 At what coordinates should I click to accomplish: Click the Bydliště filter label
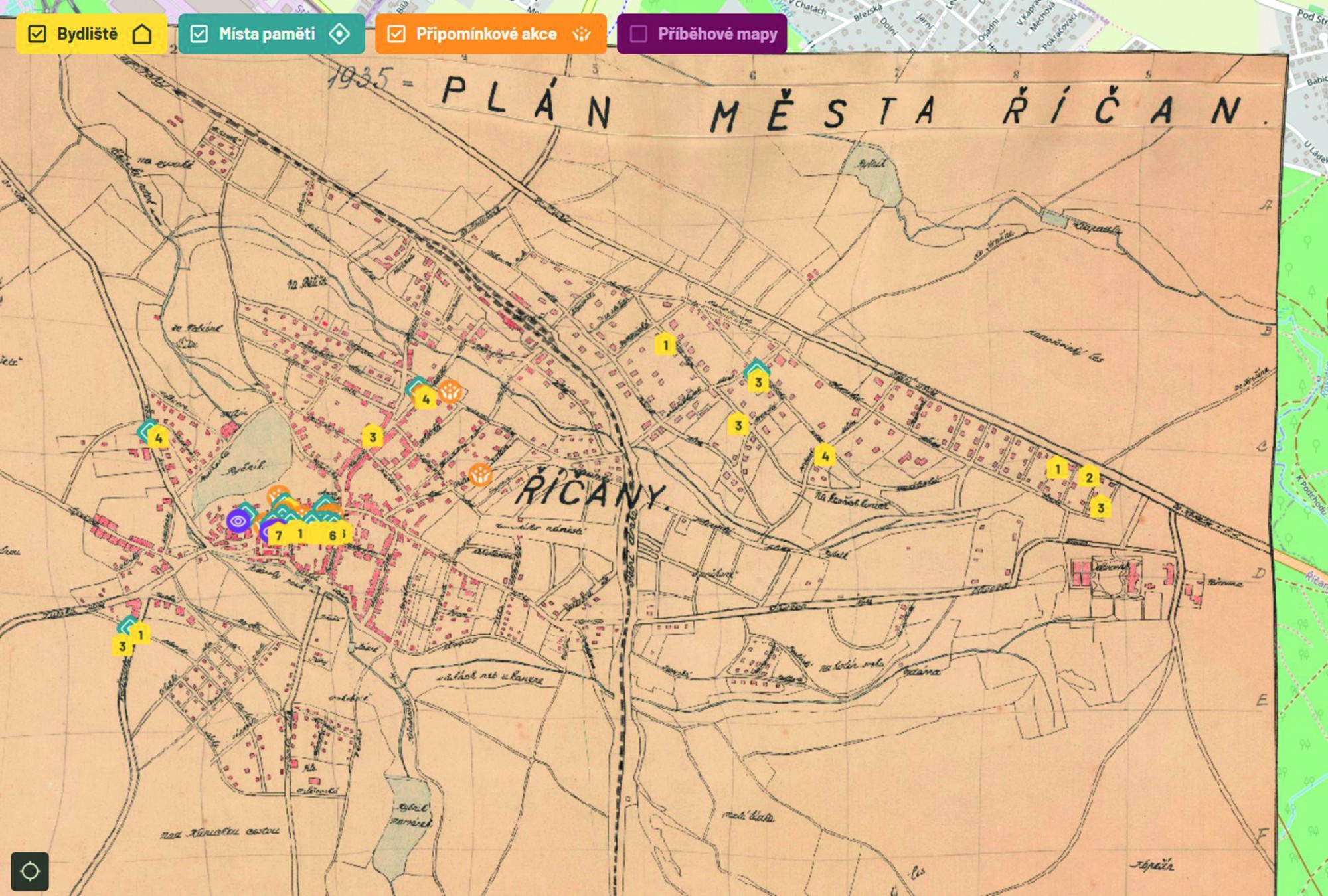[87, 34]
